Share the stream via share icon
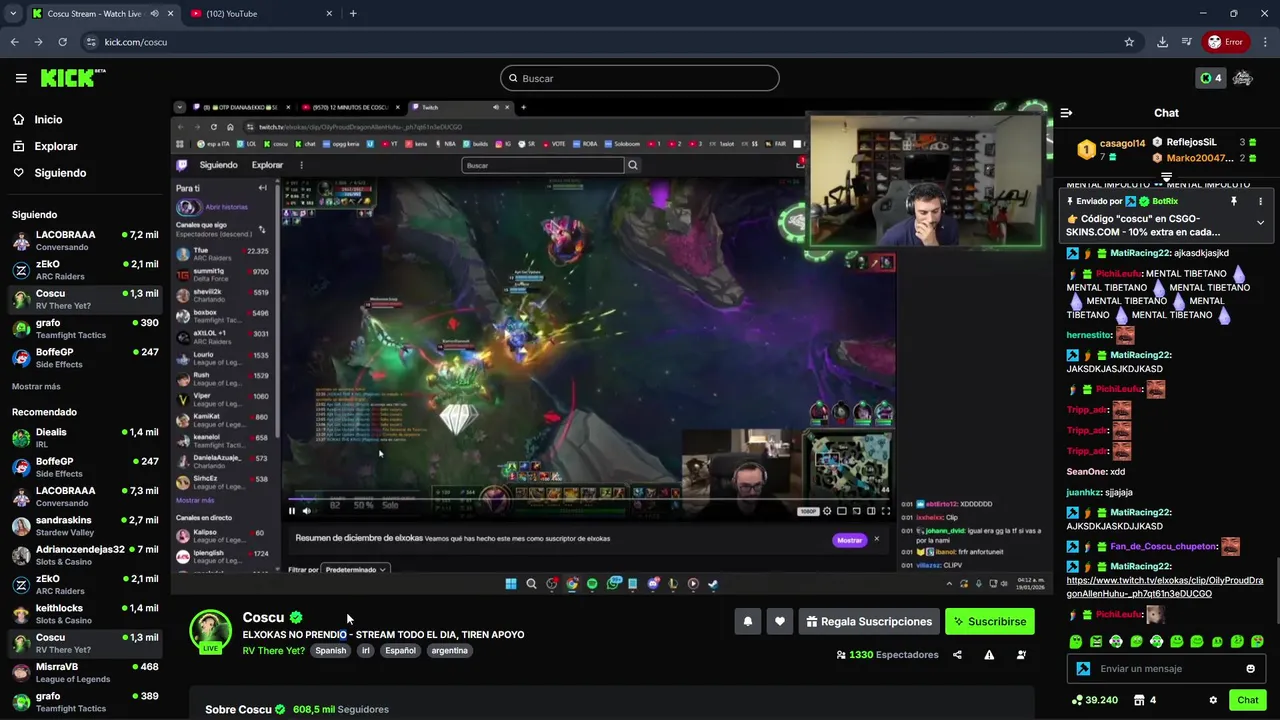 point(957,655)
